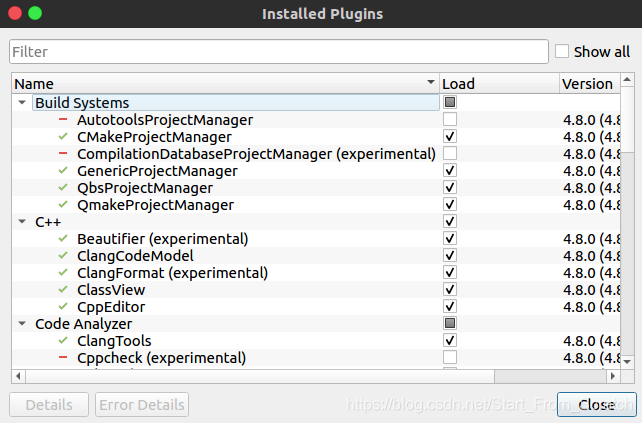The image size is (642, 423).
Task: Click the green check icon beside ClangTools
Action: [x=63, y=340]
